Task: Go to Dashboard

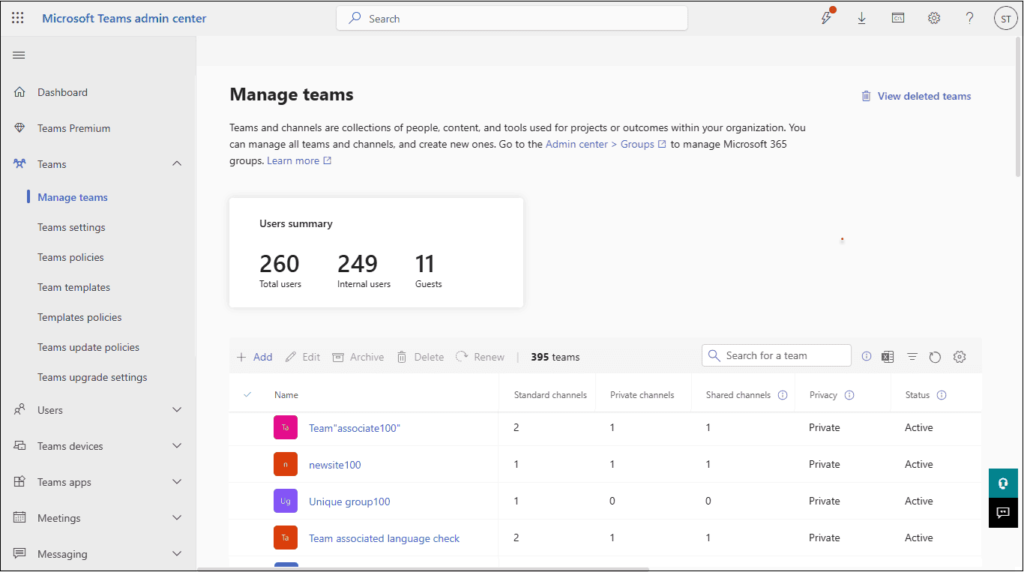Action: (x=62, y=92)
